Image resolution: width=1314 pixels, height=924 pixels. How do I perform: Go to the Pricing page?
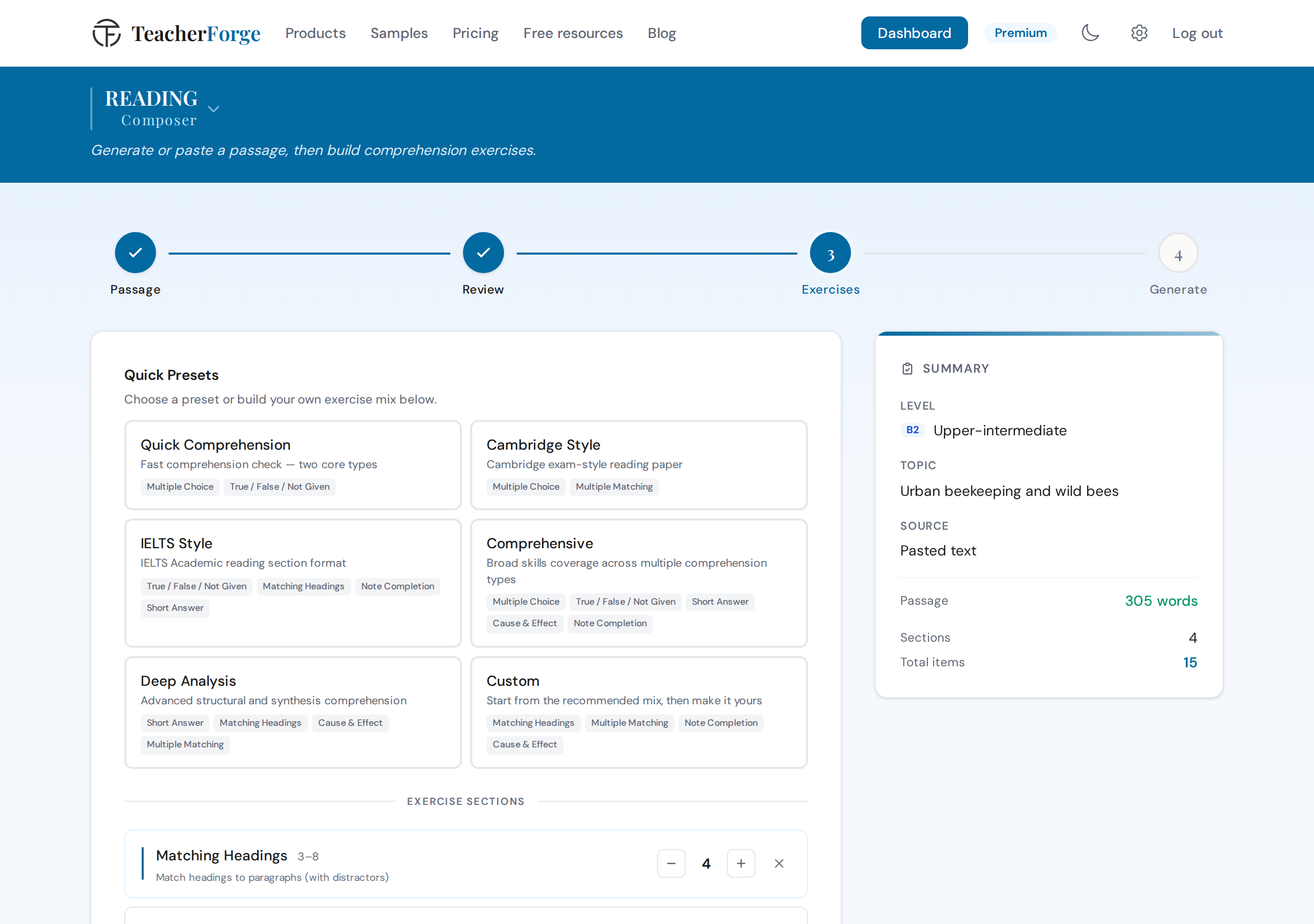pyautogui.click(x=476, y=33)
